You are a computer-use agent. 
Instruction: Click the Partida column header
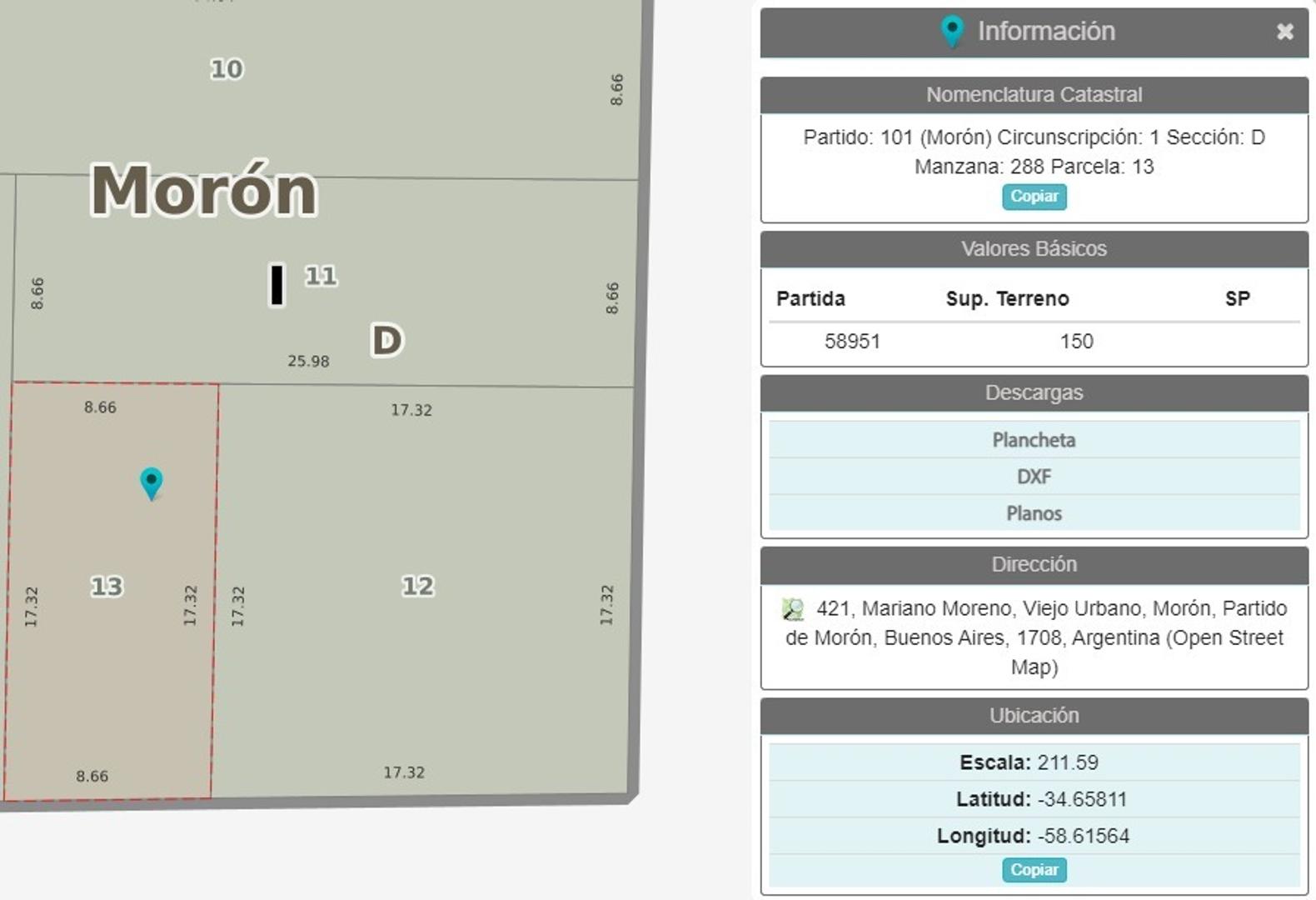(810, 298)
